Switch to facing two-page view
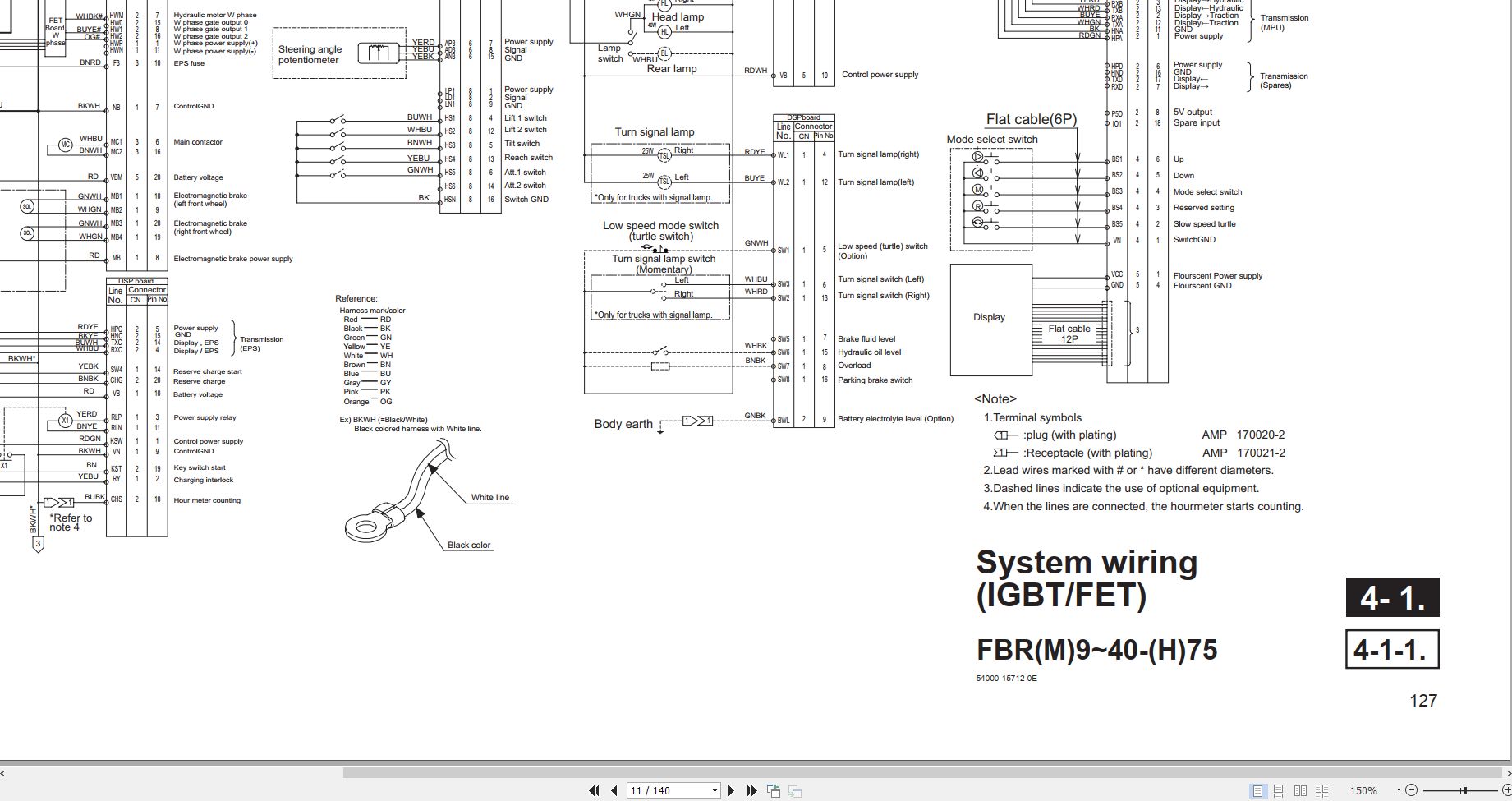 pos(1300,790)
